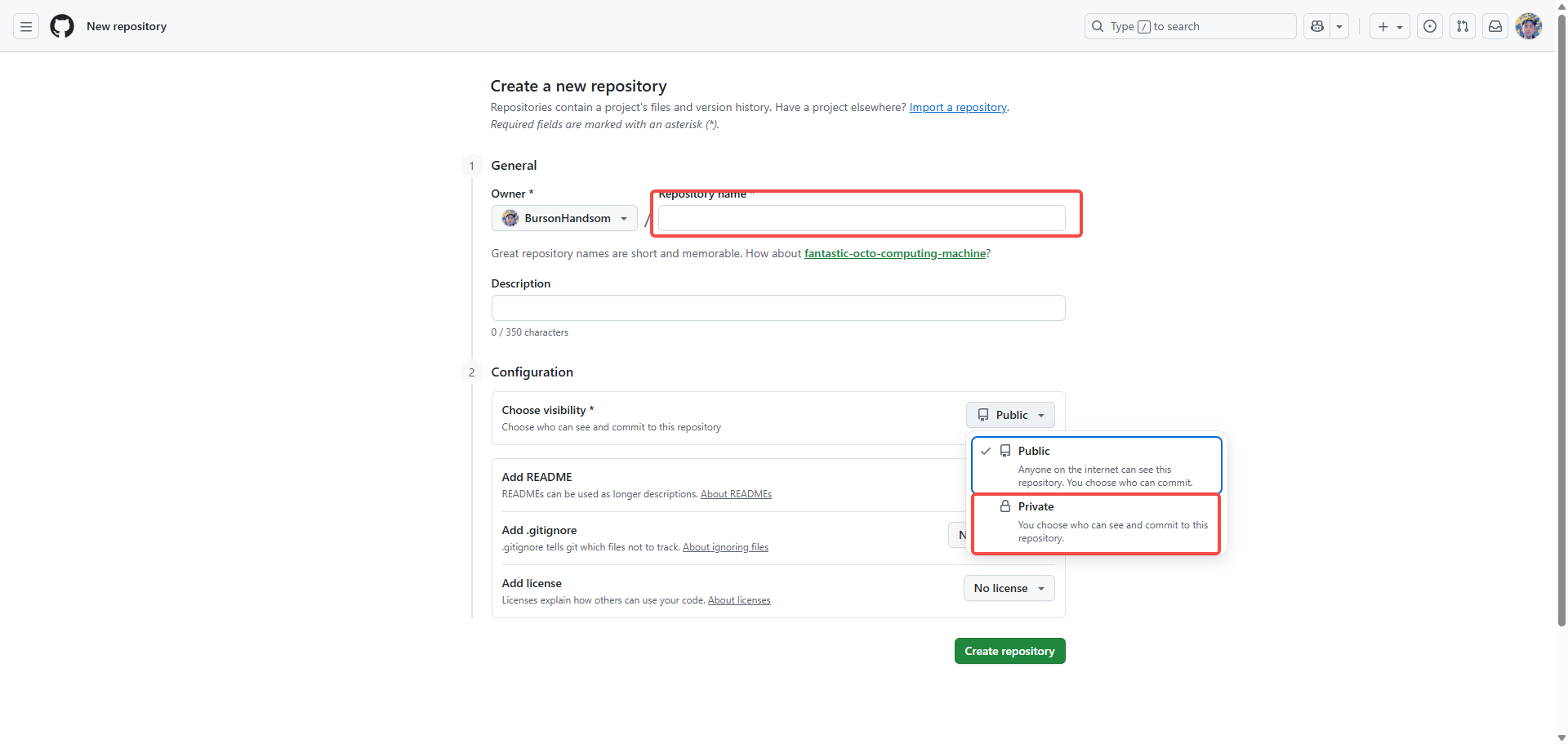Collapse the Public visibility dropdown button
The width and height of the screenshot is (1568, 744).
pos(1010,415)
